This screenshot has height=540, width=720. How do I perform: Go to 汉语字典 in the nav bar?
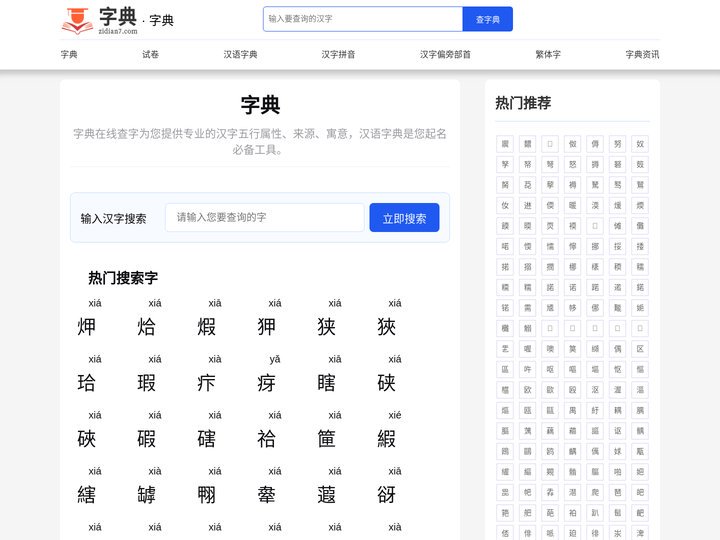(240, 54)
